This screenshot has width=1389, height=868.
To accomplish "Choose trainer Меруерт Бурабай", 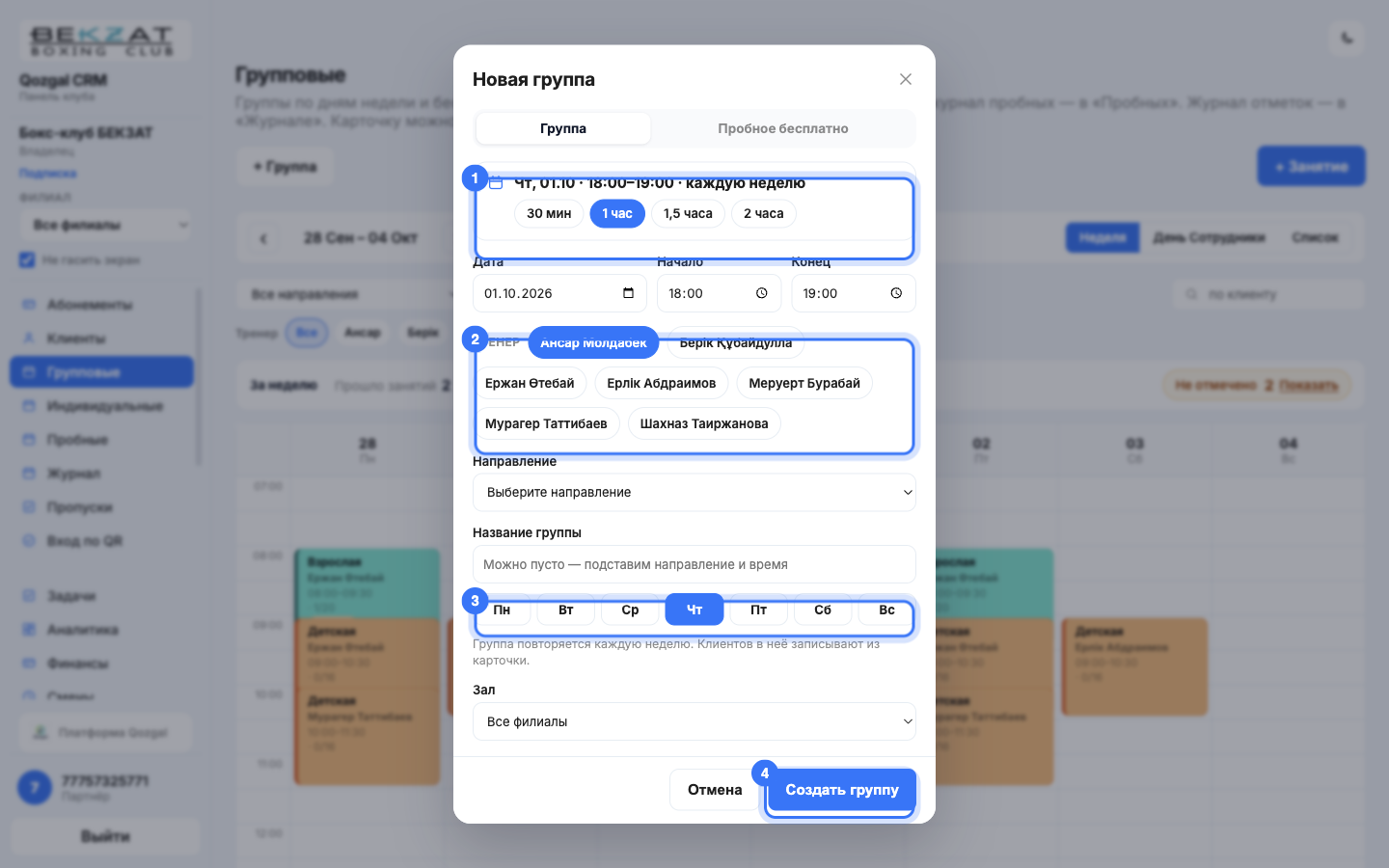I will coord(804,383).
